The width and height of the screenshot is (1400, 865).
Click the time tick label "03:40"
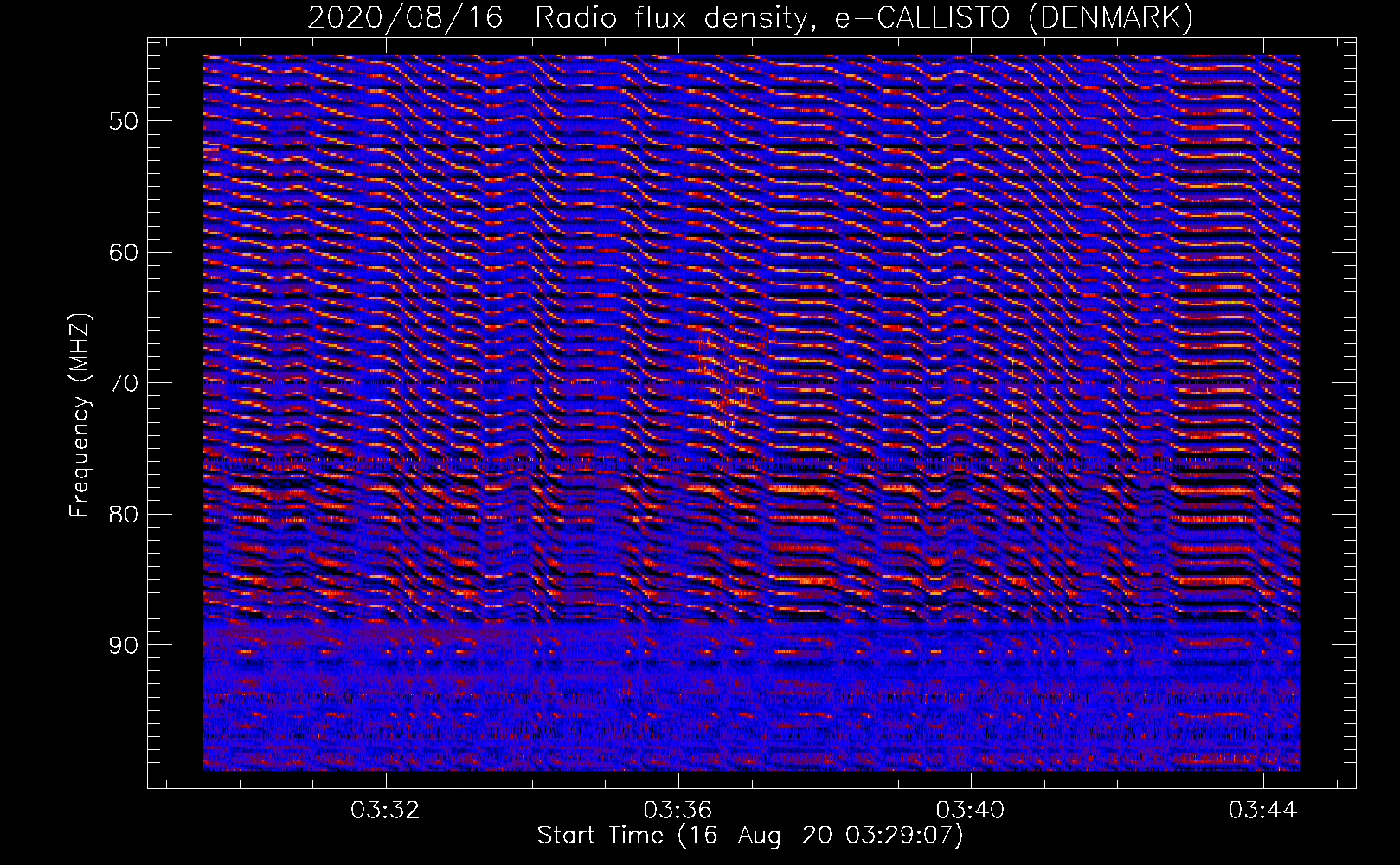(971, 811)
